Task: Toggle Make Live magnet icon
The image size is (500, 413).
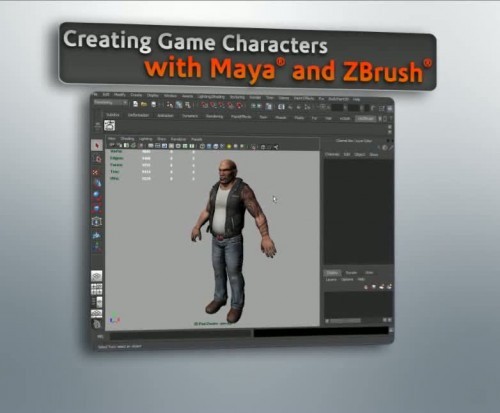Action: (x=239, y=106)
